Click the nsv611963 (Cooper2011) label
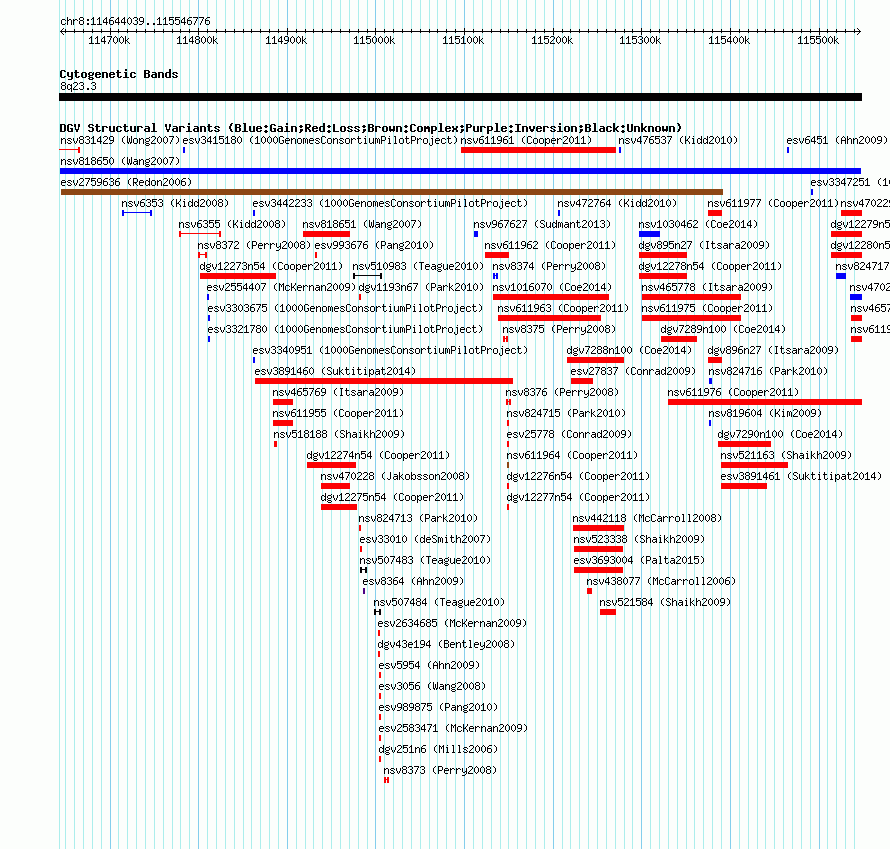 563,308
